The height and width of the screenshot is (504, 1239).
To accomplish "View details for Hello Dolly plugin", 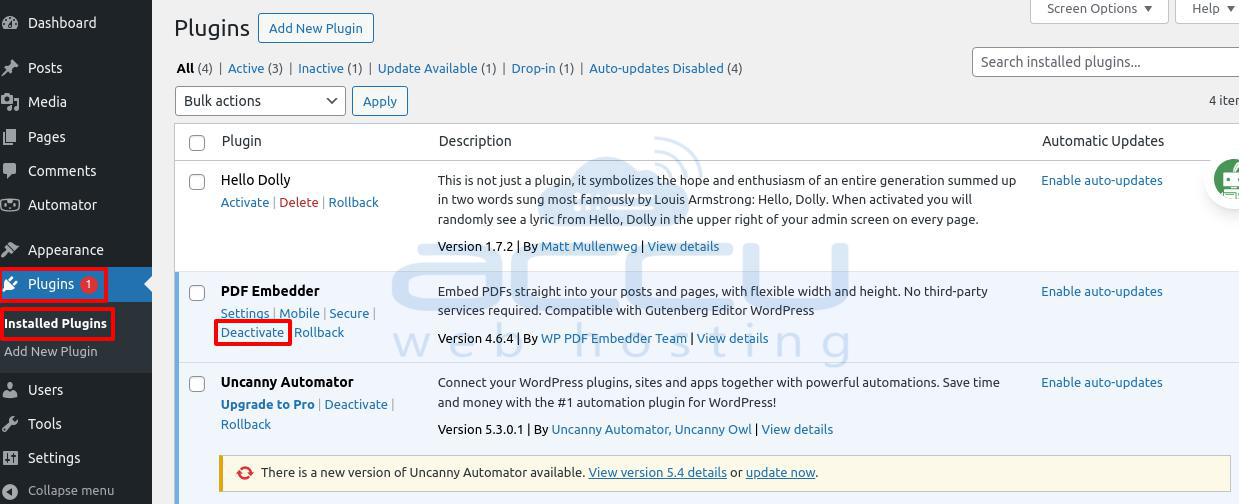I will click(684, 247).
